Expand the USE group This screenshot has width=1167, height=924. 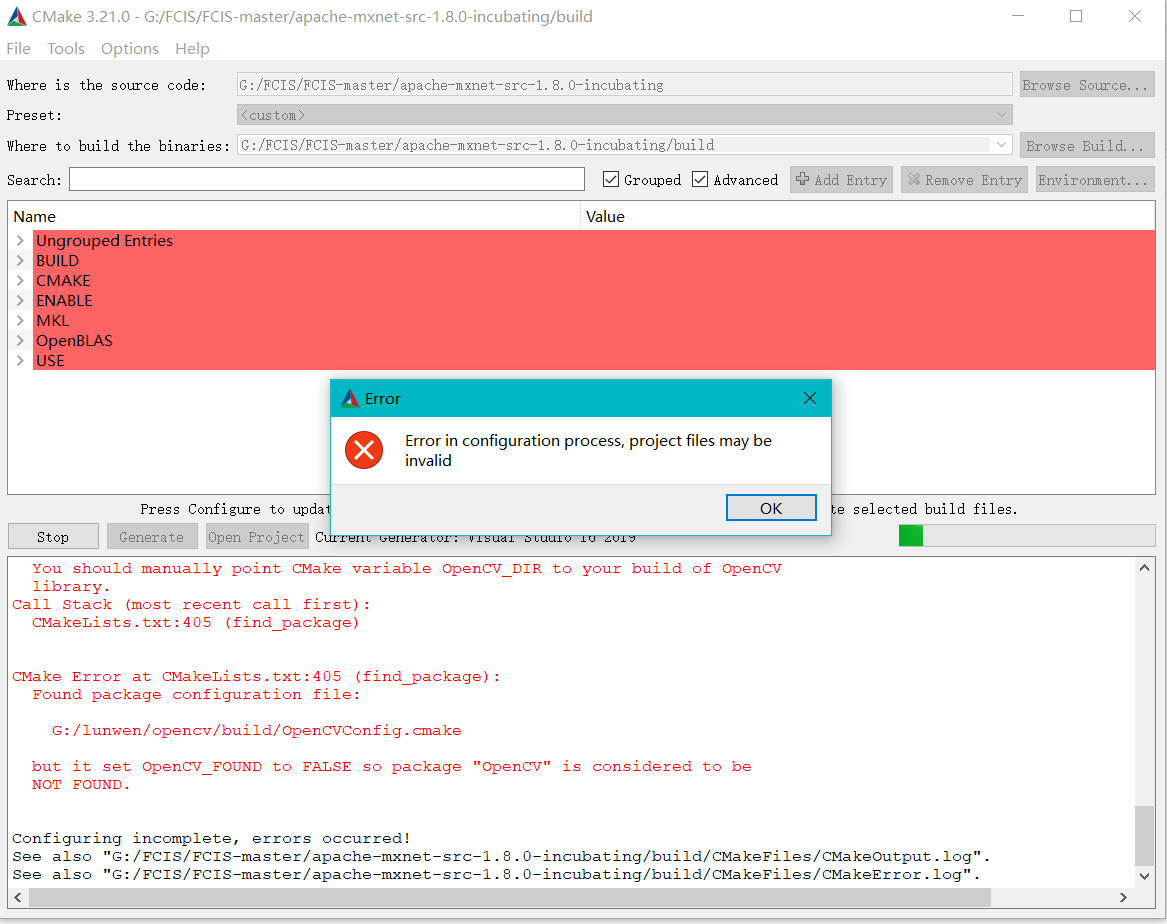(20, 361)
